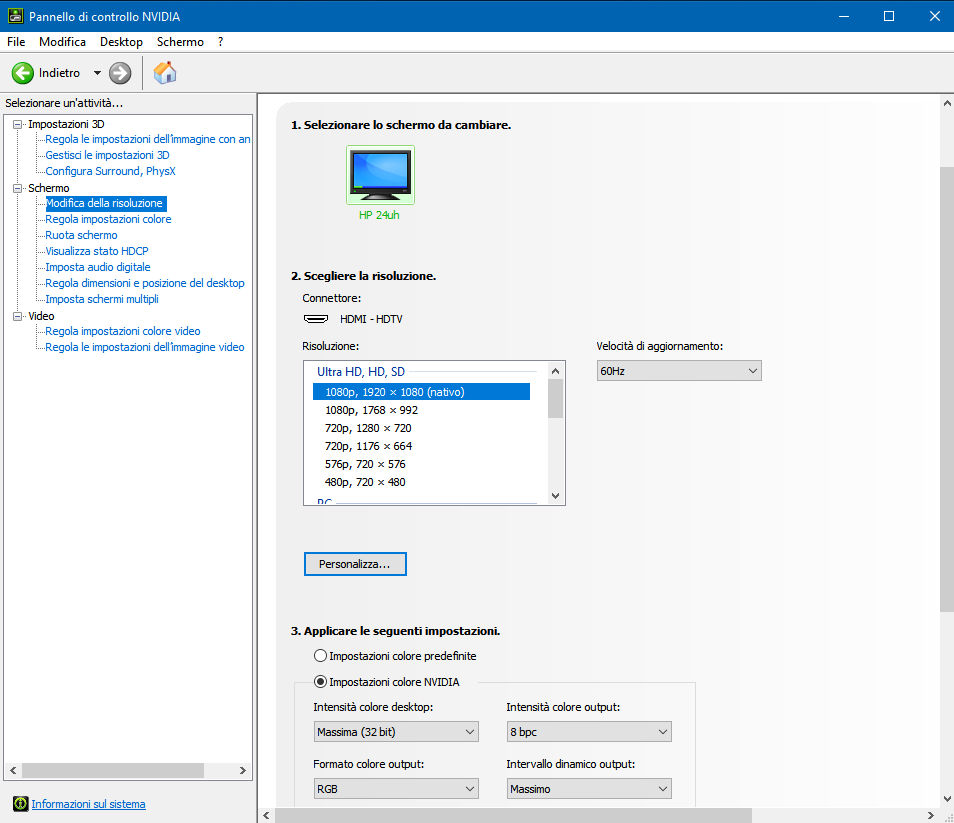
Task: Click the Indietro label in the toolbar
Action: (59, 73)
